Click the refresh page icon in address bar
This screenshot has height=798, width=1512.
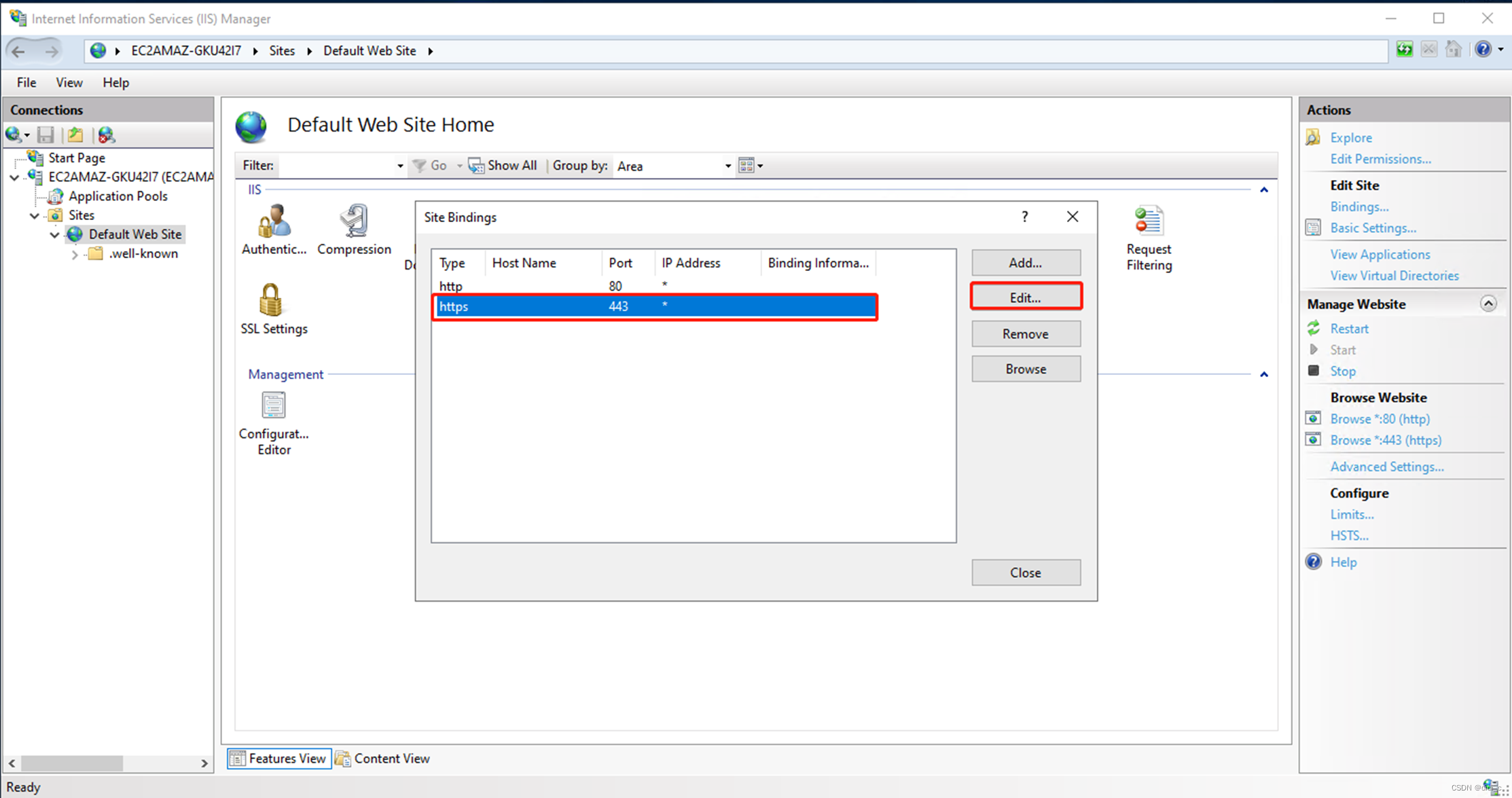point(1404,50)
